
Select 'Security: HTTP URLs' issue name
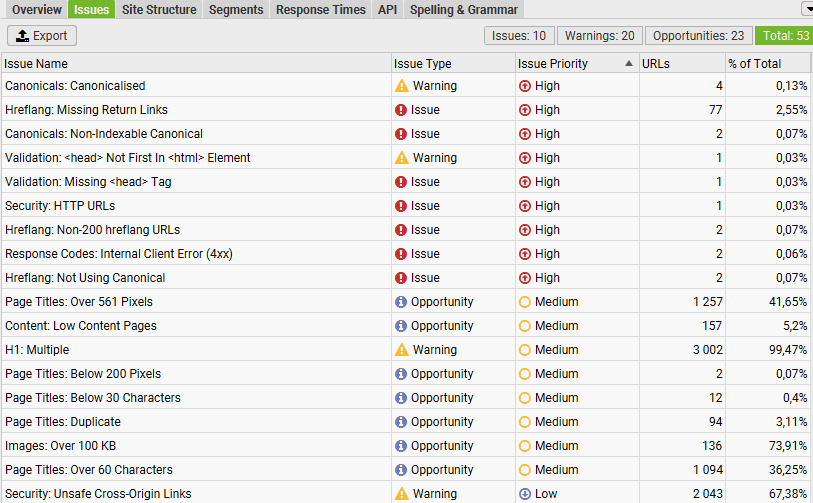click(60, 206)
